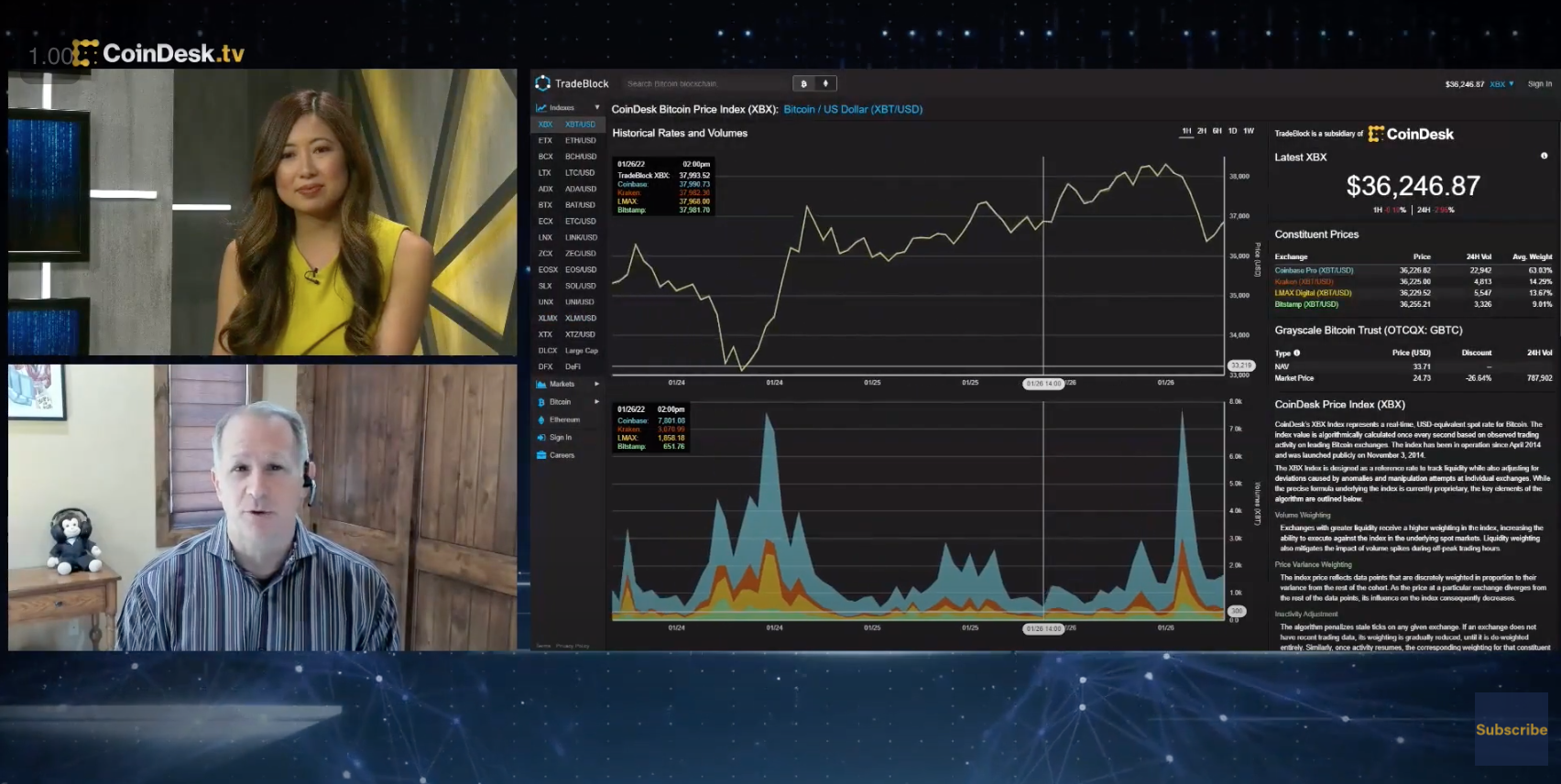Select ZCX ZEC/USD index row
The image size is (1561, 784).
[x=568, y=254]
